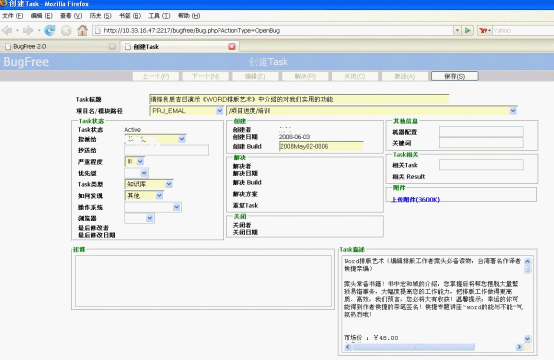
Task: Click the 保存(S) save button
Action: (x=454, y=76)
